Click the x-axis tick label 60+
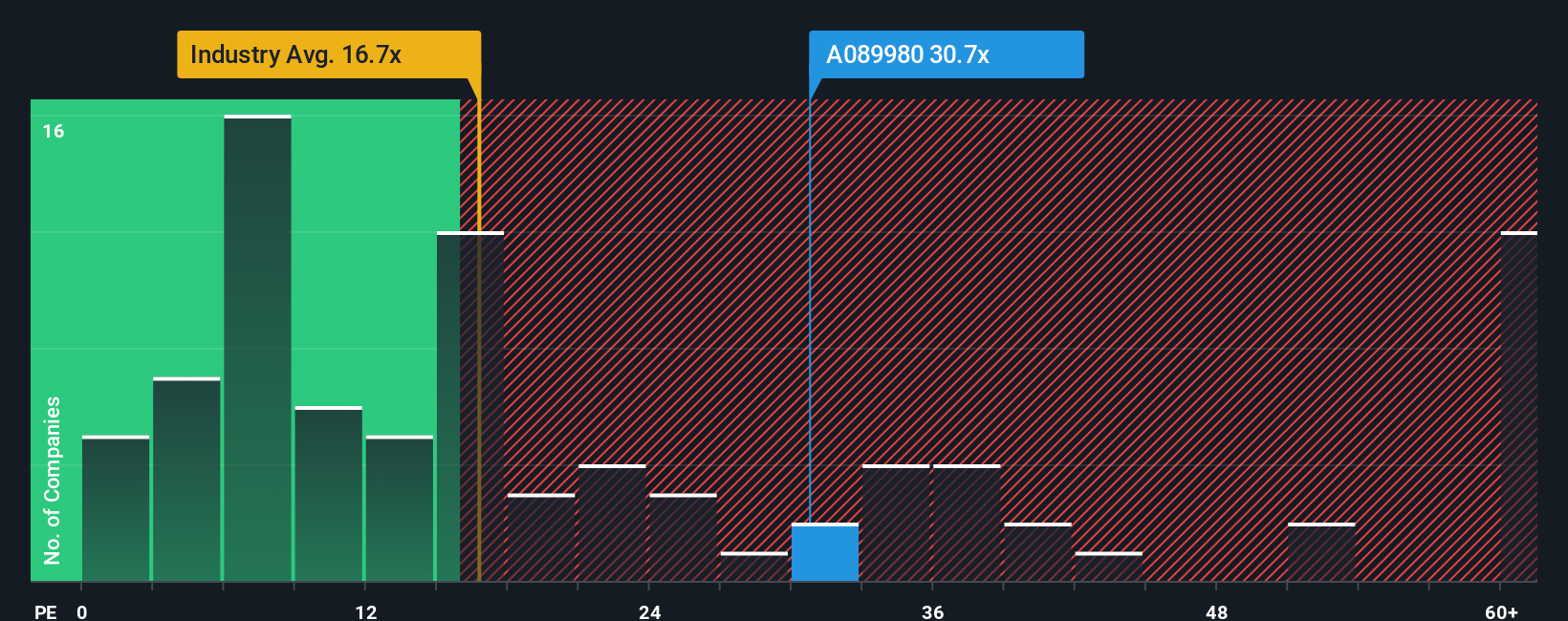Viewport: 1568px width, 621px height. coord(1501,611)
